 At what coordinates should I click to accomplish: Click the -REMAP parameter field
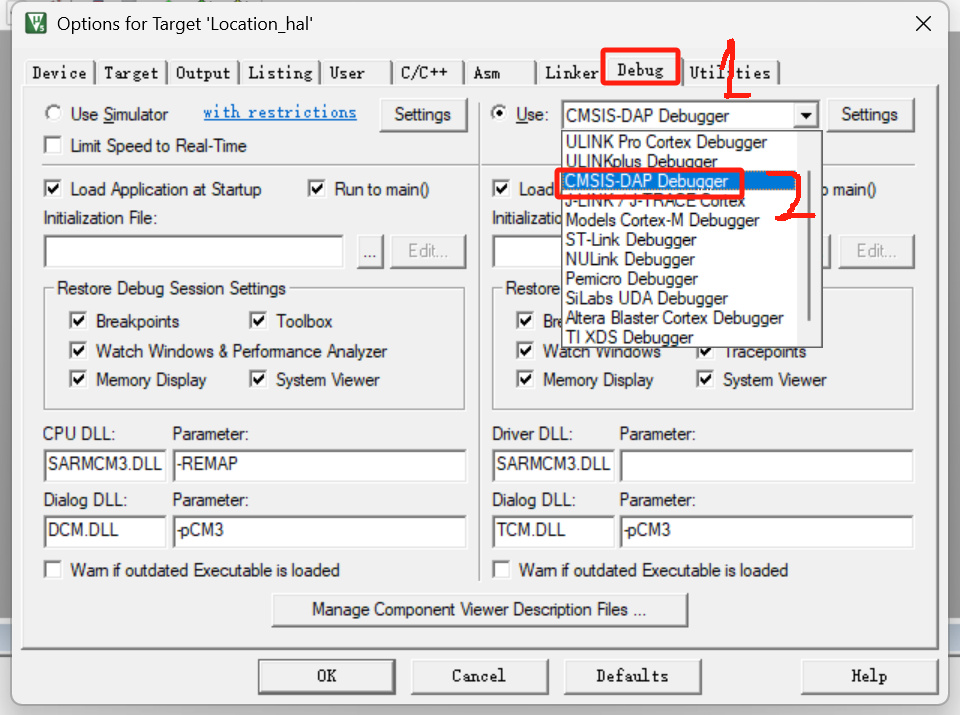[x=320, y=465]
